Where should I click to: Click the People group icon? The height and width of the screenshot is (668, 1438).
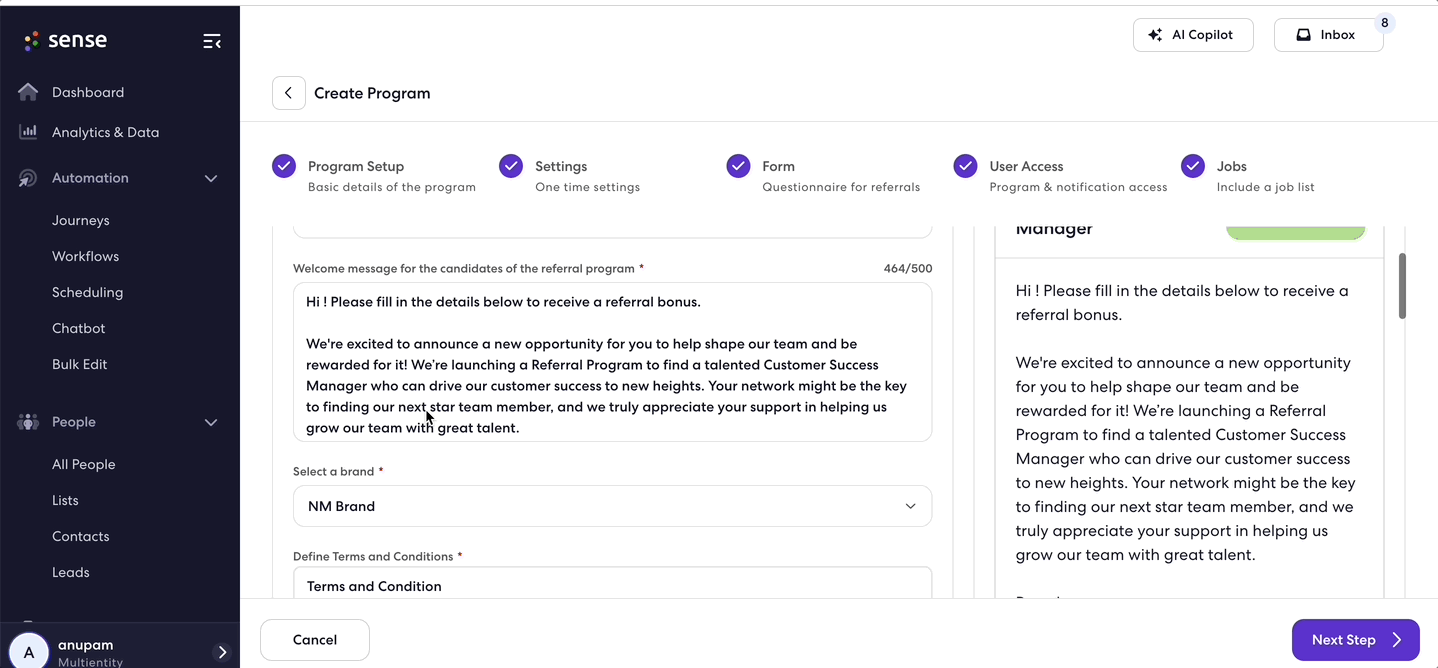click(x=28, y=422)
